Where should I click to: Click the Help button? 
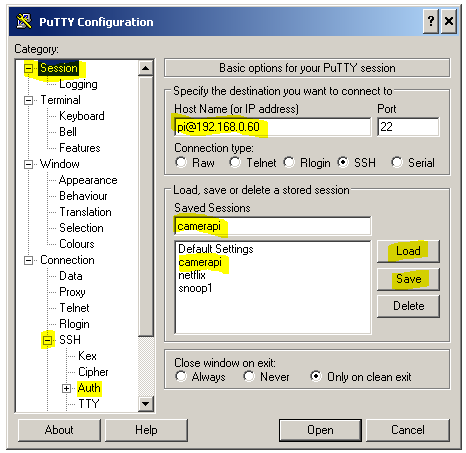pos(146,430)
